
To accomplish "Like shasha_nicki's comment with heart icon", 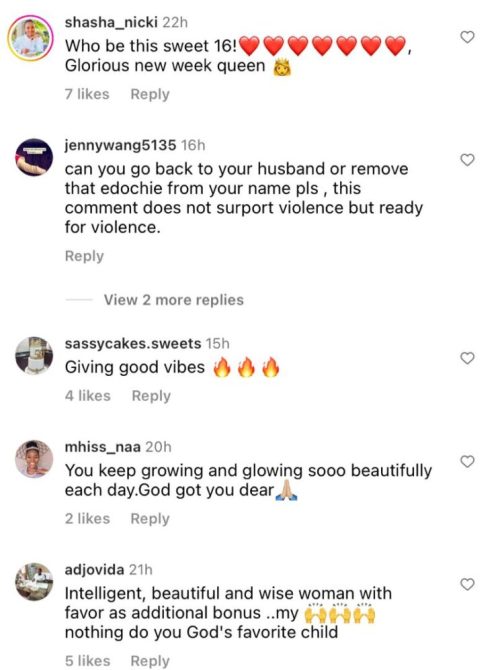I will 467,37.
